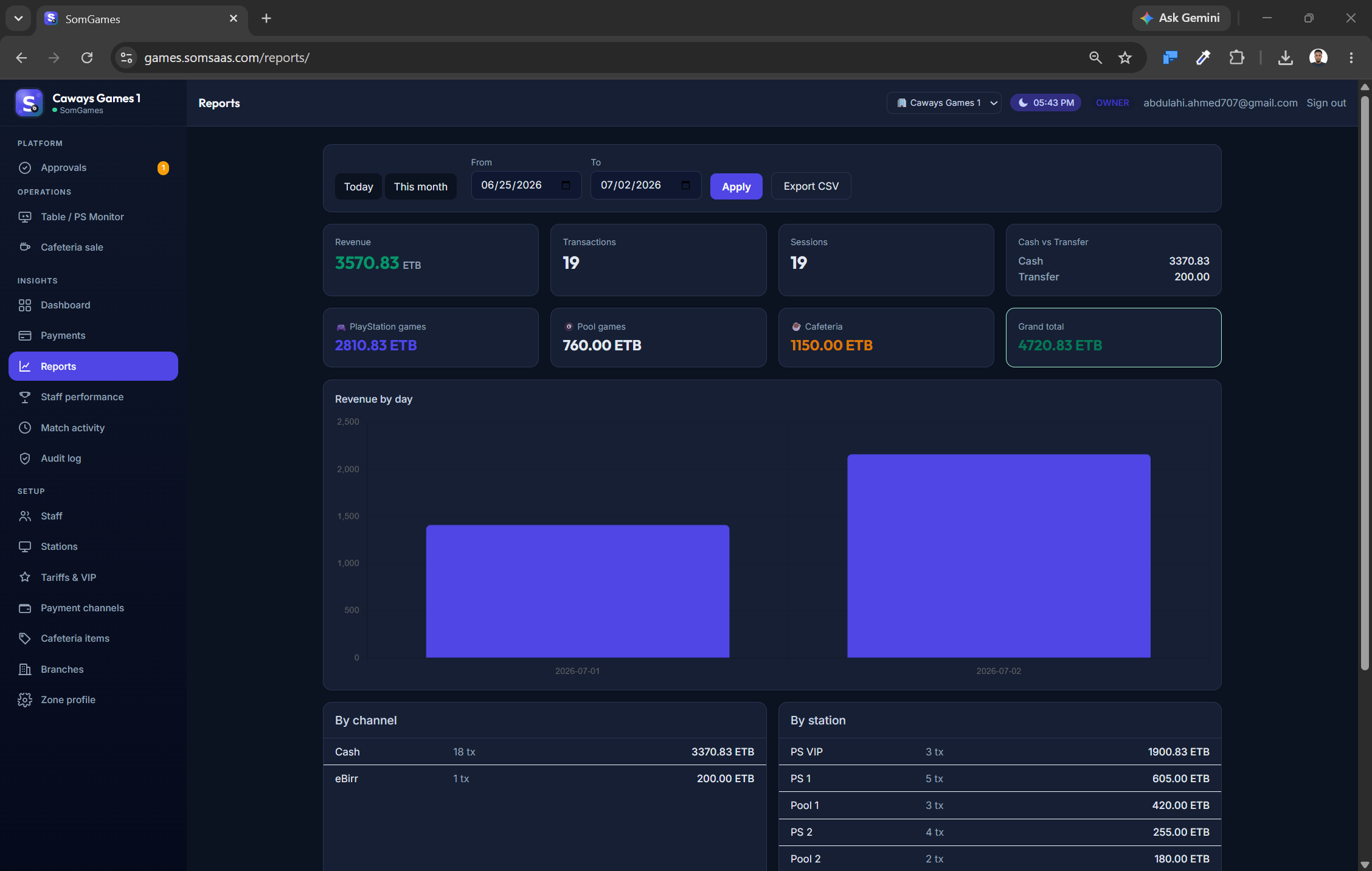Viewport: 1372px width, 871px height.
Task: Export the report as CSV
Action: coord(811,186)
